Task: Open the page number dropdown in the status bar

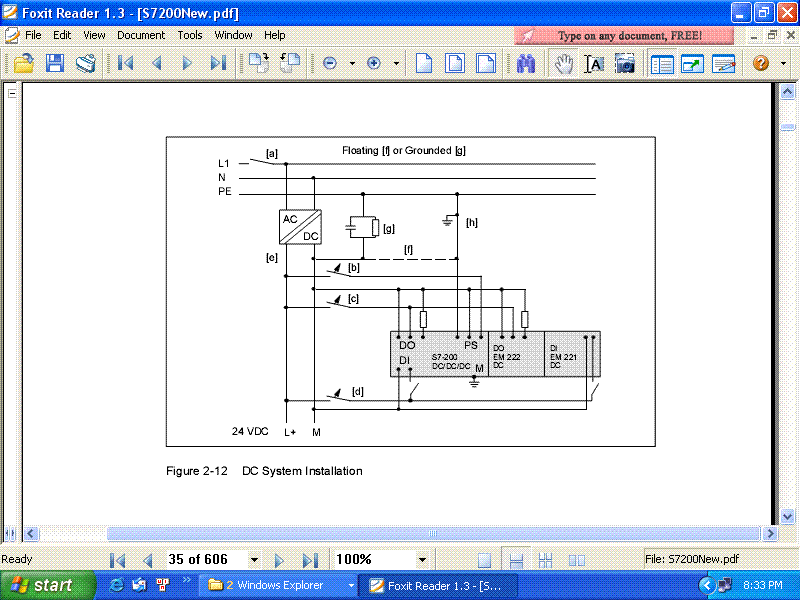Action: (253, 560)
